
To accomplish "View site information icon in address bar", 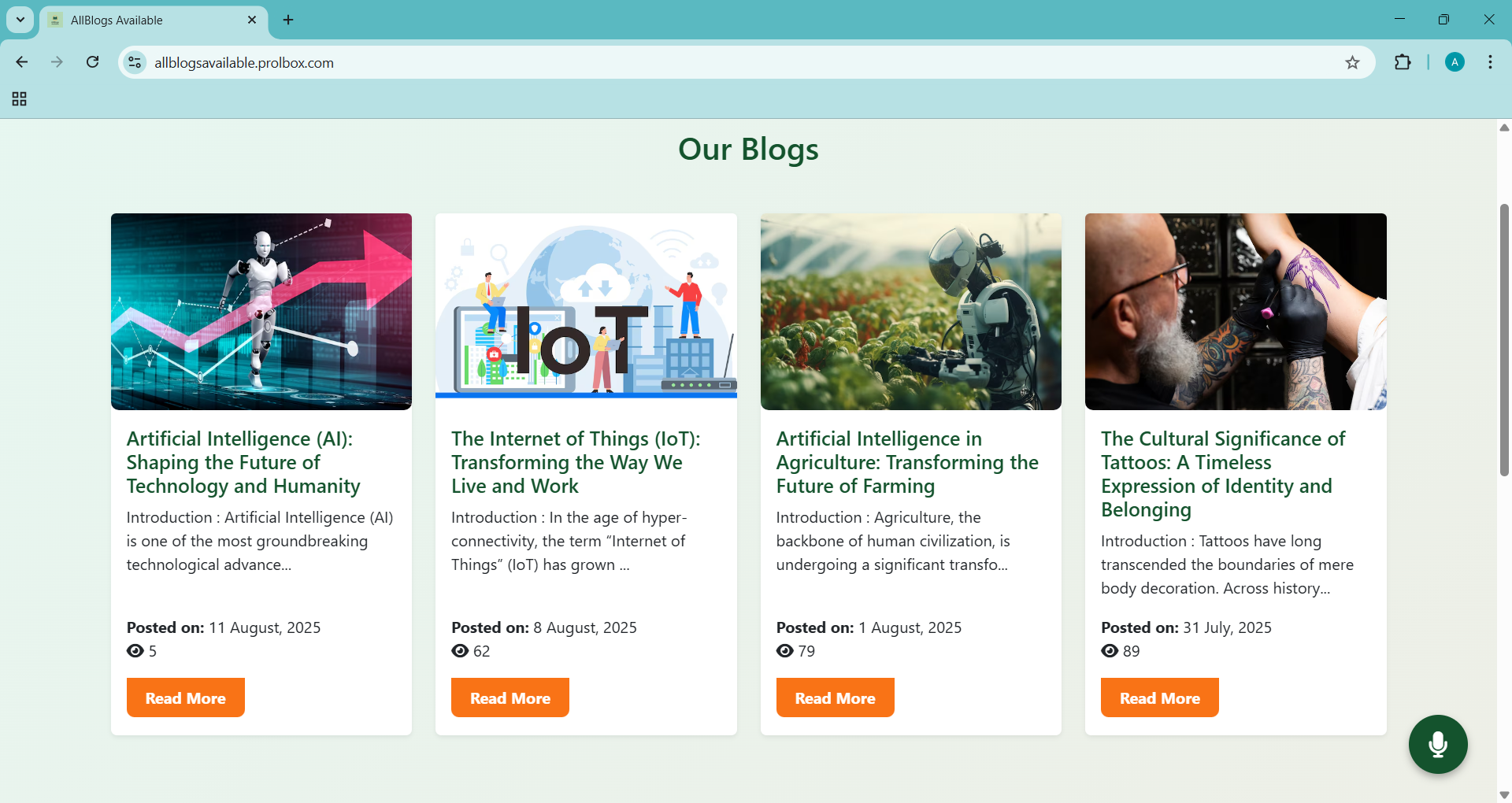I will click(135, 63).
